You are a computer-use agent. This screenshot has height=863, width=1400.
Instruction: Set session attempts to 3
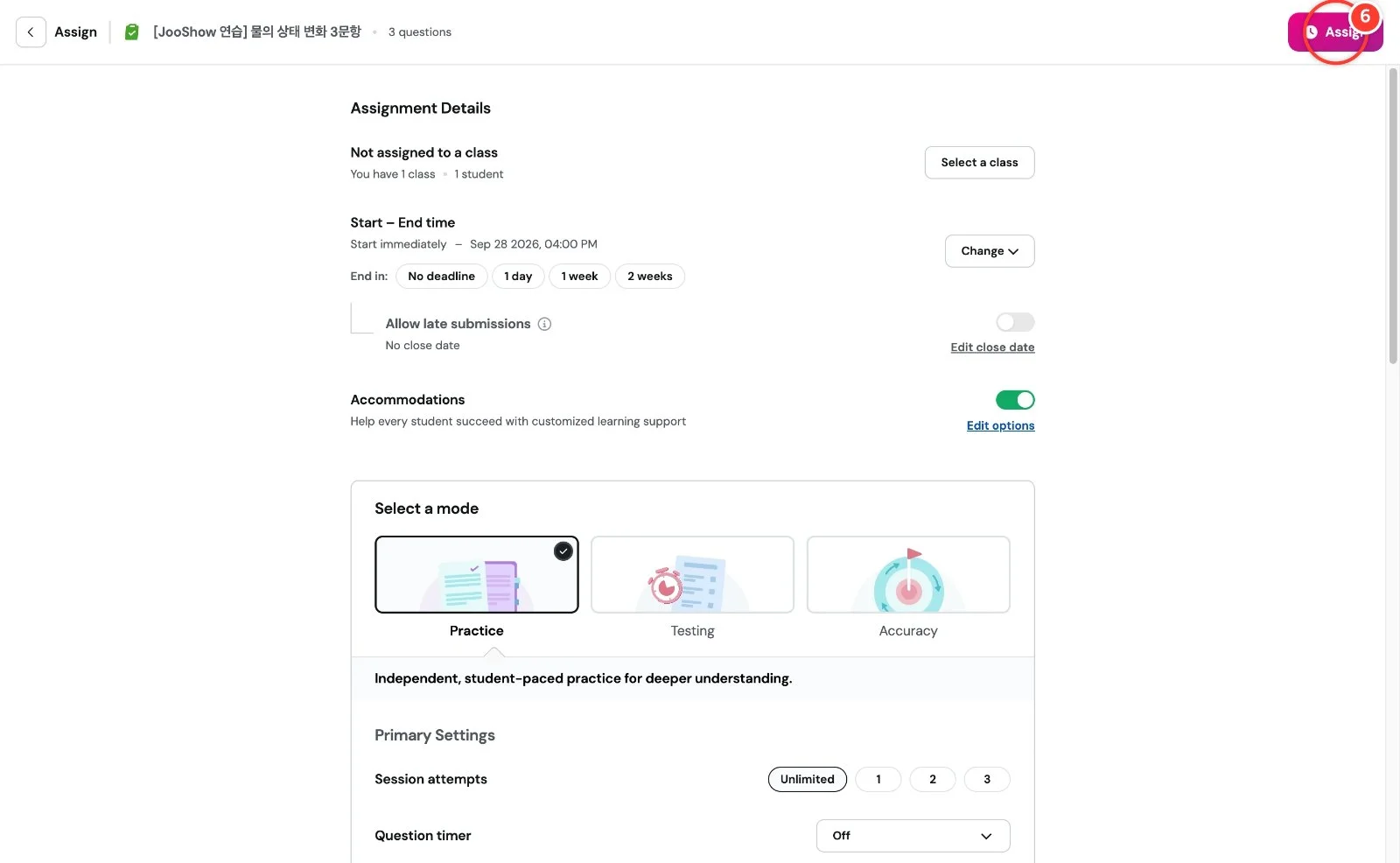pyautogui.click(x=986, y=779)
